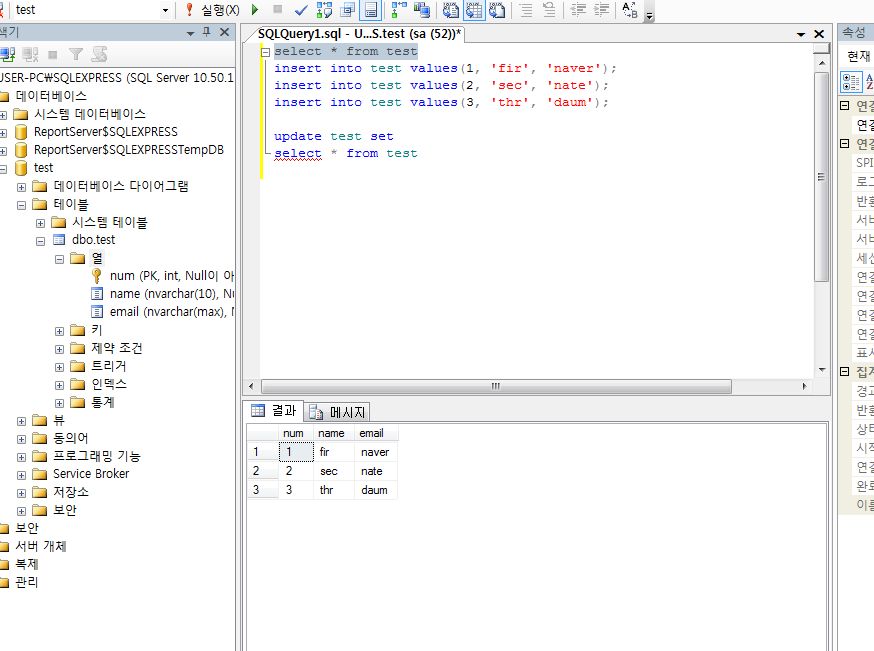Expand the 데이터베이스 다이어그램 folder
This screenshot has height=651, width=874.
click(21, 187)
